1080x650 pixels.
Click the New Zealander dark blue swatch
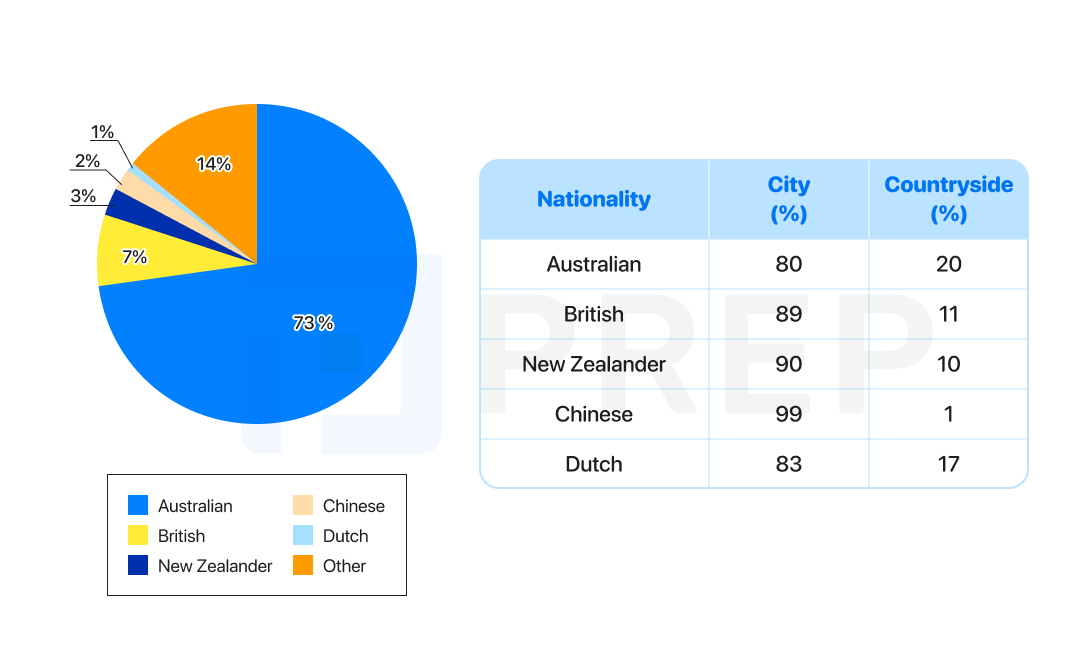[x=138, y=565]
